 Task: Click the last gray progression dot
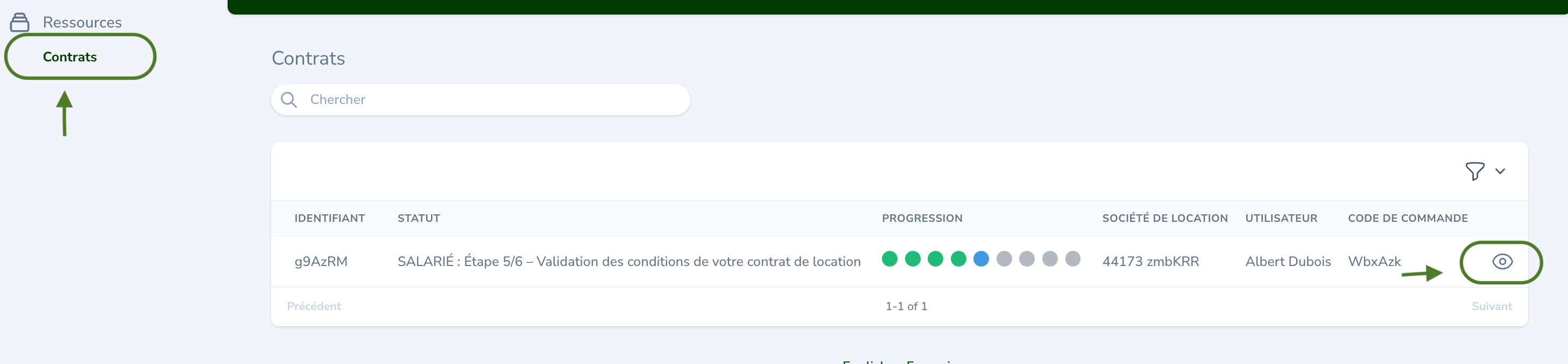tap(1072, 260)
